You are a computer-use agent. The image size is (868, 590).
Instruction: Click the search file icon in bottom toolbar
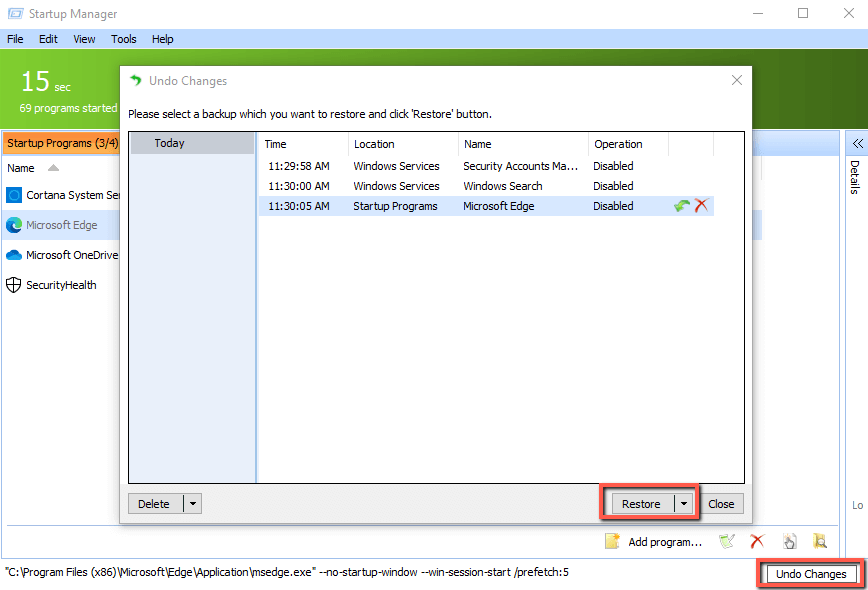(x=820, y=541)
